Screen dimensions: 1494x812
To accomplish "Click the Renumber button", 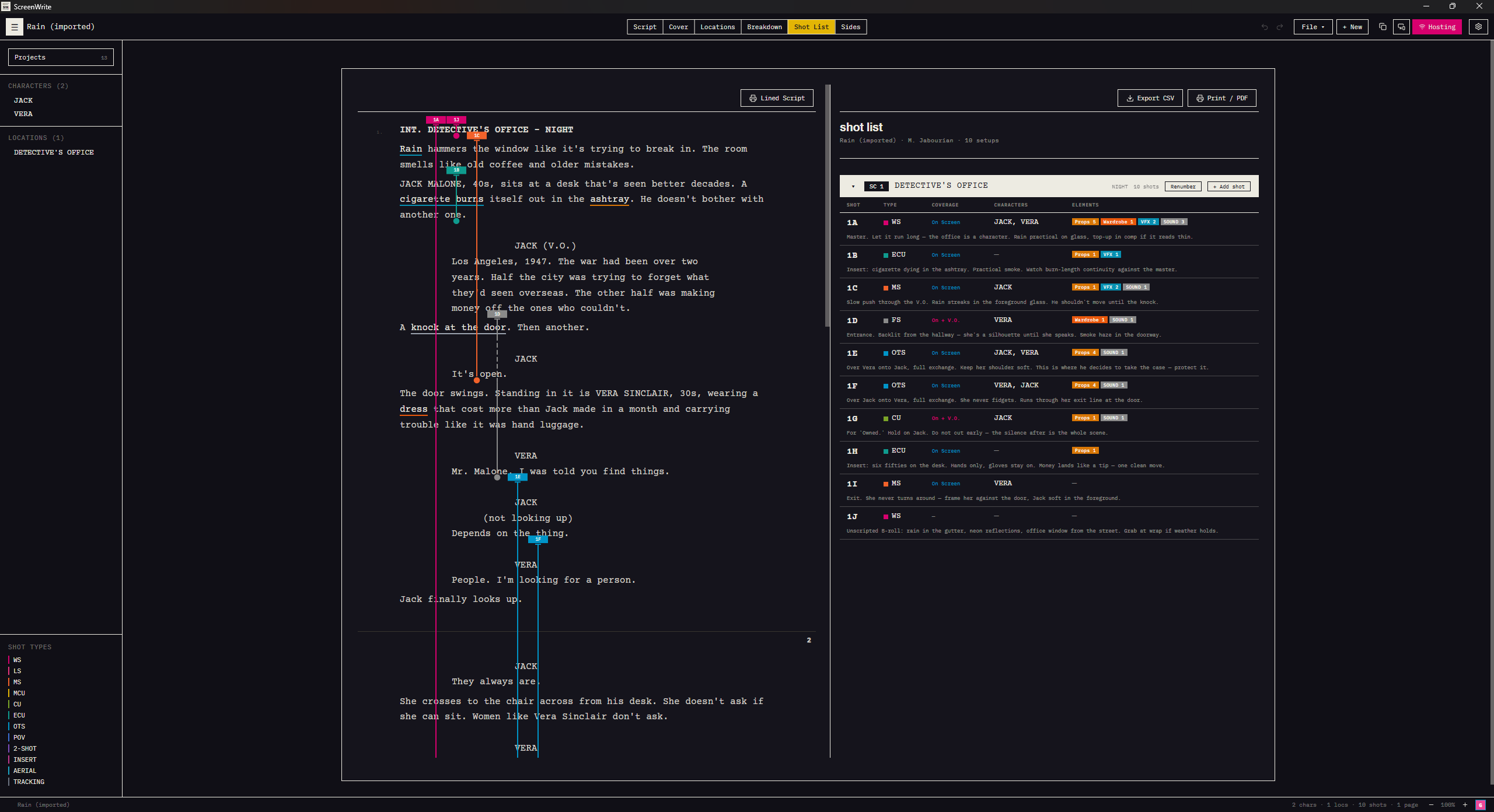I will coord(1183,187).
